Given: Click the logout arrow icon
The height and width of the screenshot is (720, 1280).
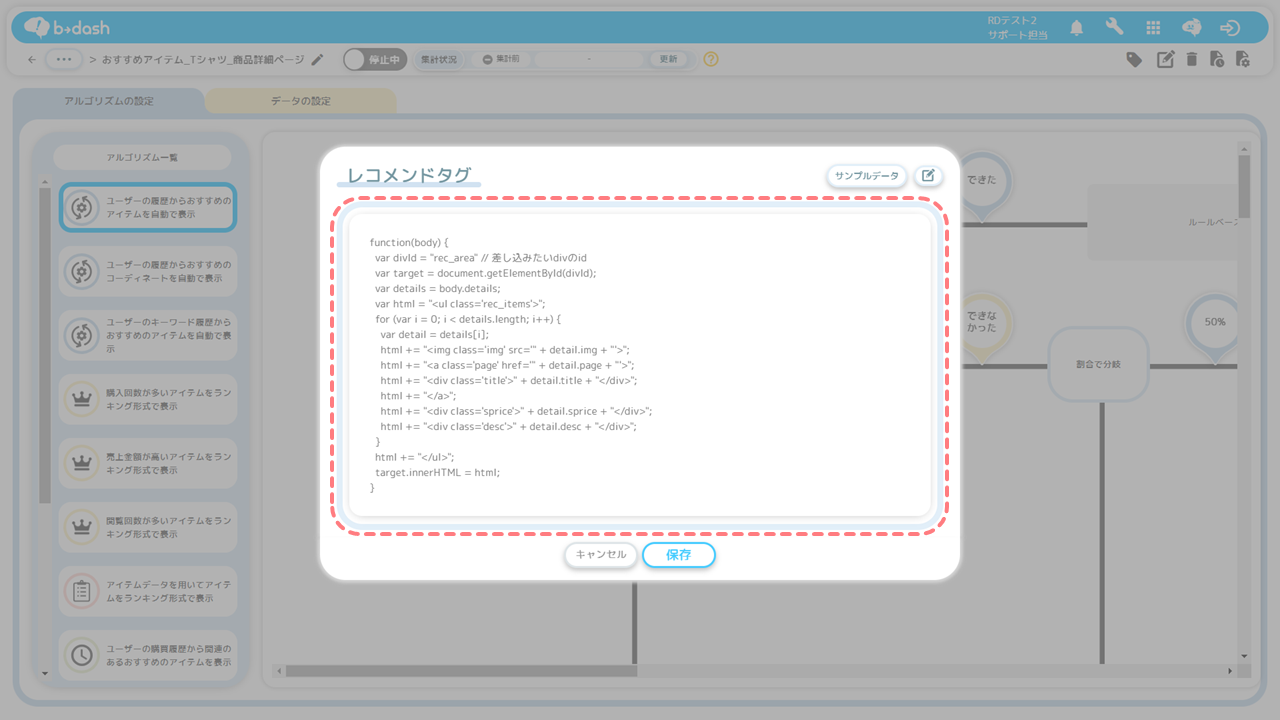Looking at the screenshot, I should click(x=1231, y=28).
